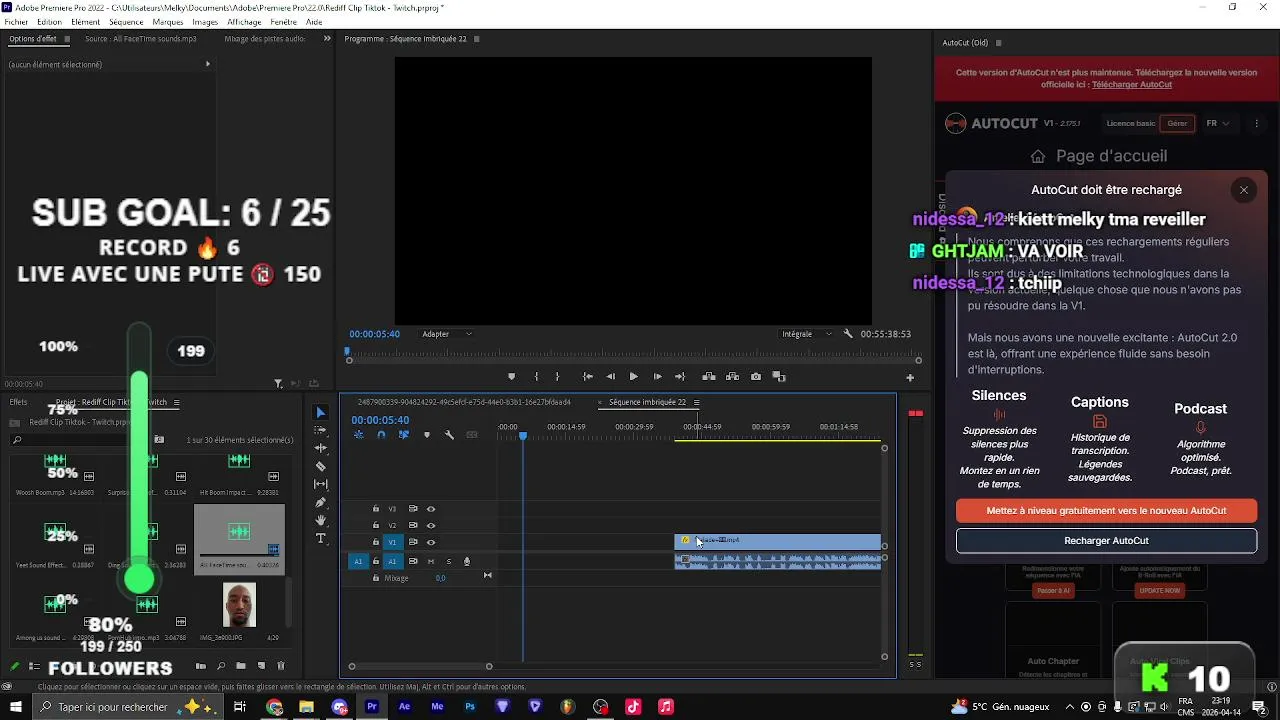Select the Pen tool
Image resolution: width=1280 pixels, height=720 pixels.
click(x=320, y=502)
